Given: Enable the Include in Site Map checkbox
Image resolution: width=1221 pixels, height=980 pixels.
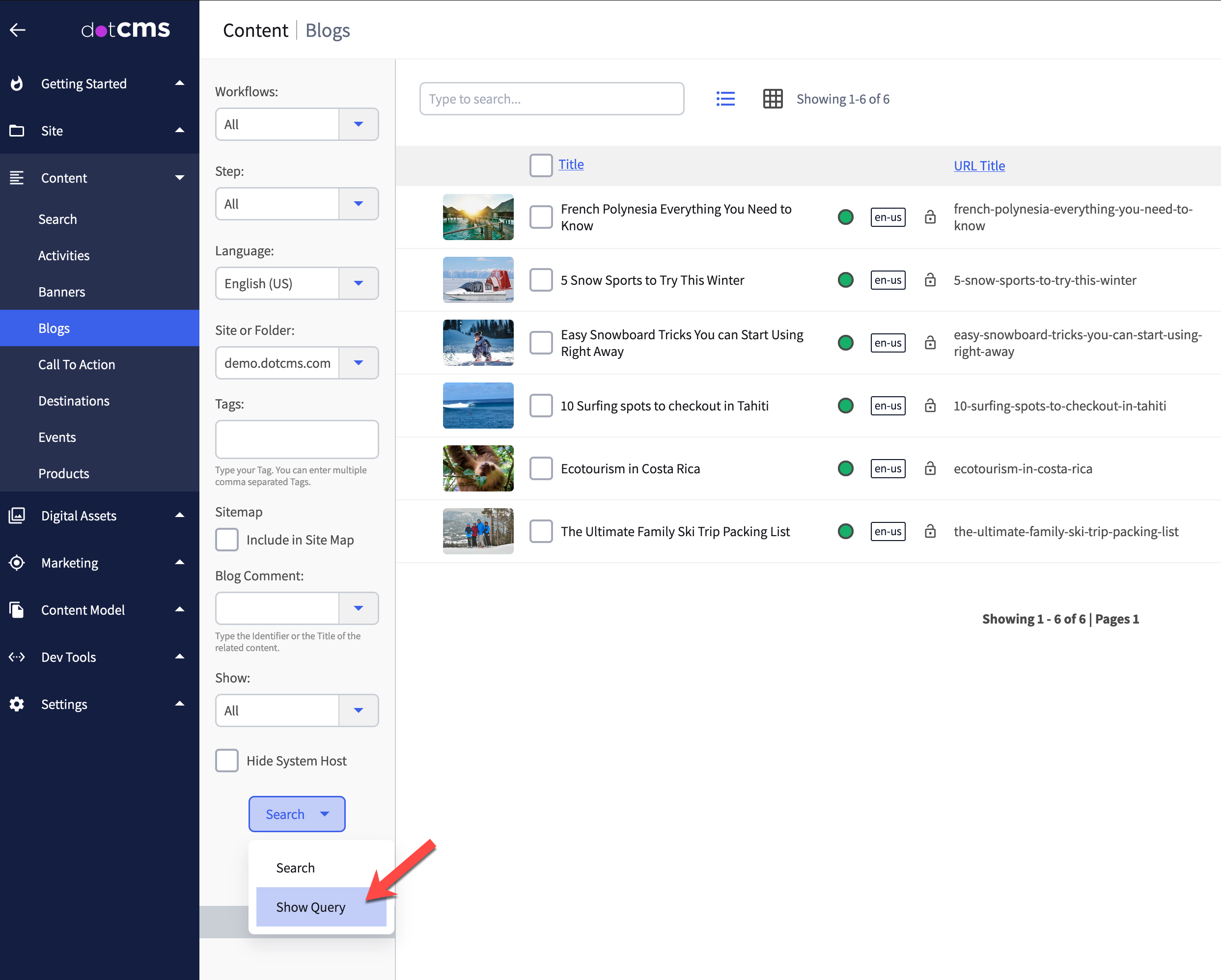Looking at the screenshot, I should click(227, 540).
